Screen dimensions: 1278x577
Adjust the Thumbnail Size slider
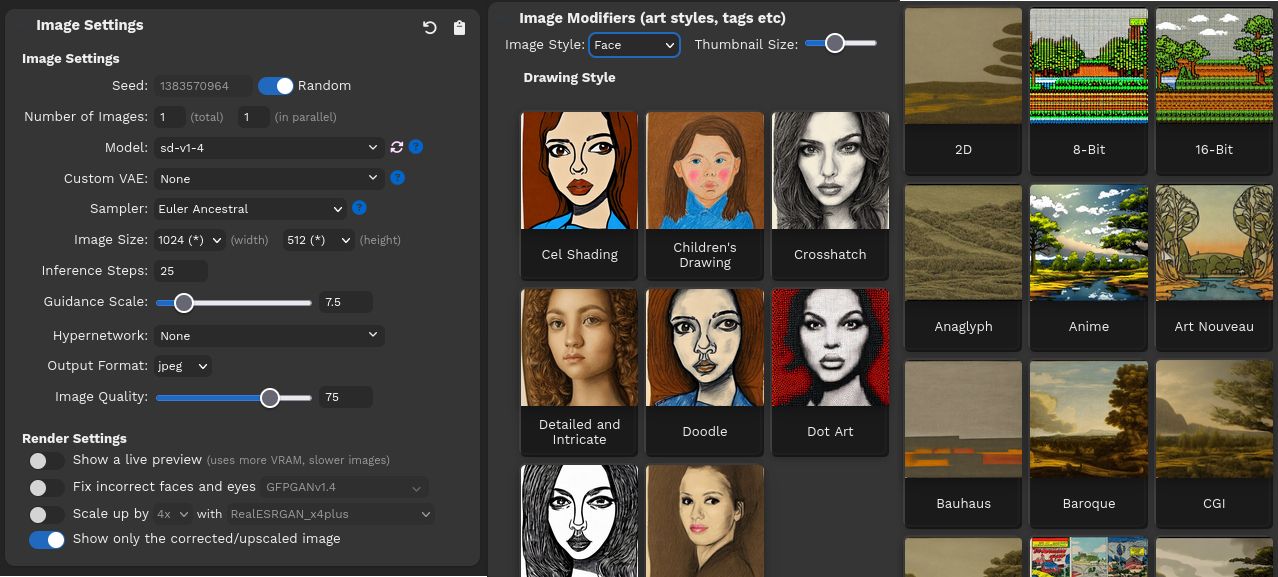840,43
